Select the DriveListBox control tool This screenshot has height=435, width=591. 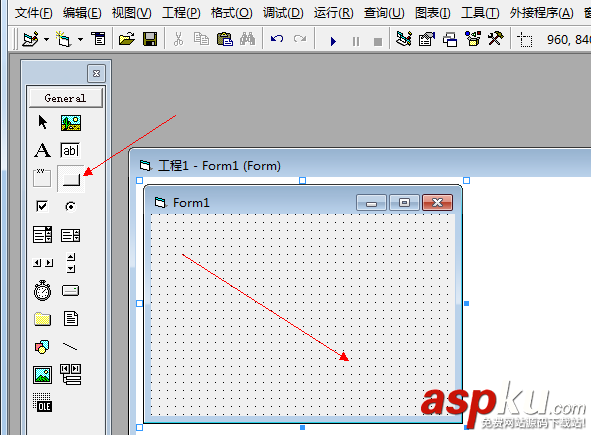click(x=70, y=291)
